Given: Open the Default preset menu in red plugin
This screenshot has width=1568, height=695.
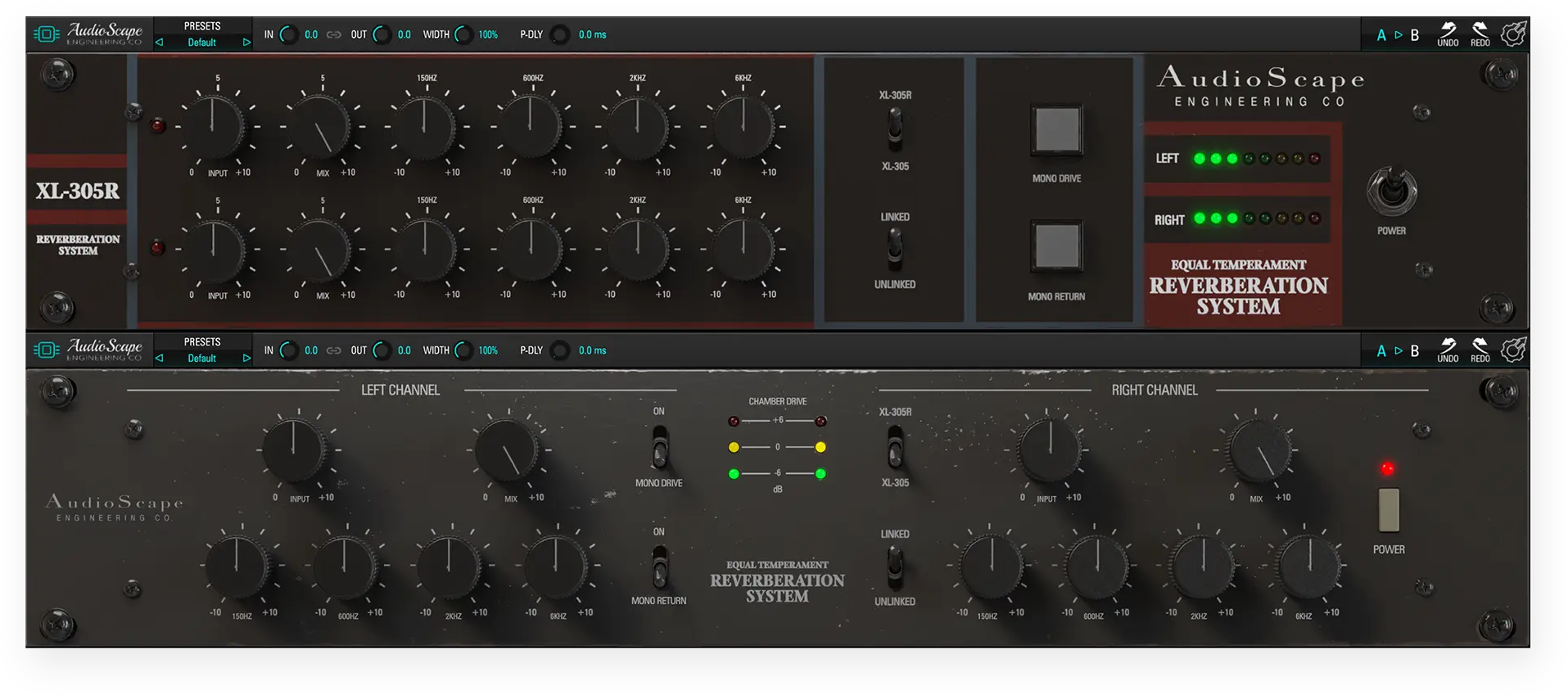Looking at the screenshot, I should click(x=202, y=43).
